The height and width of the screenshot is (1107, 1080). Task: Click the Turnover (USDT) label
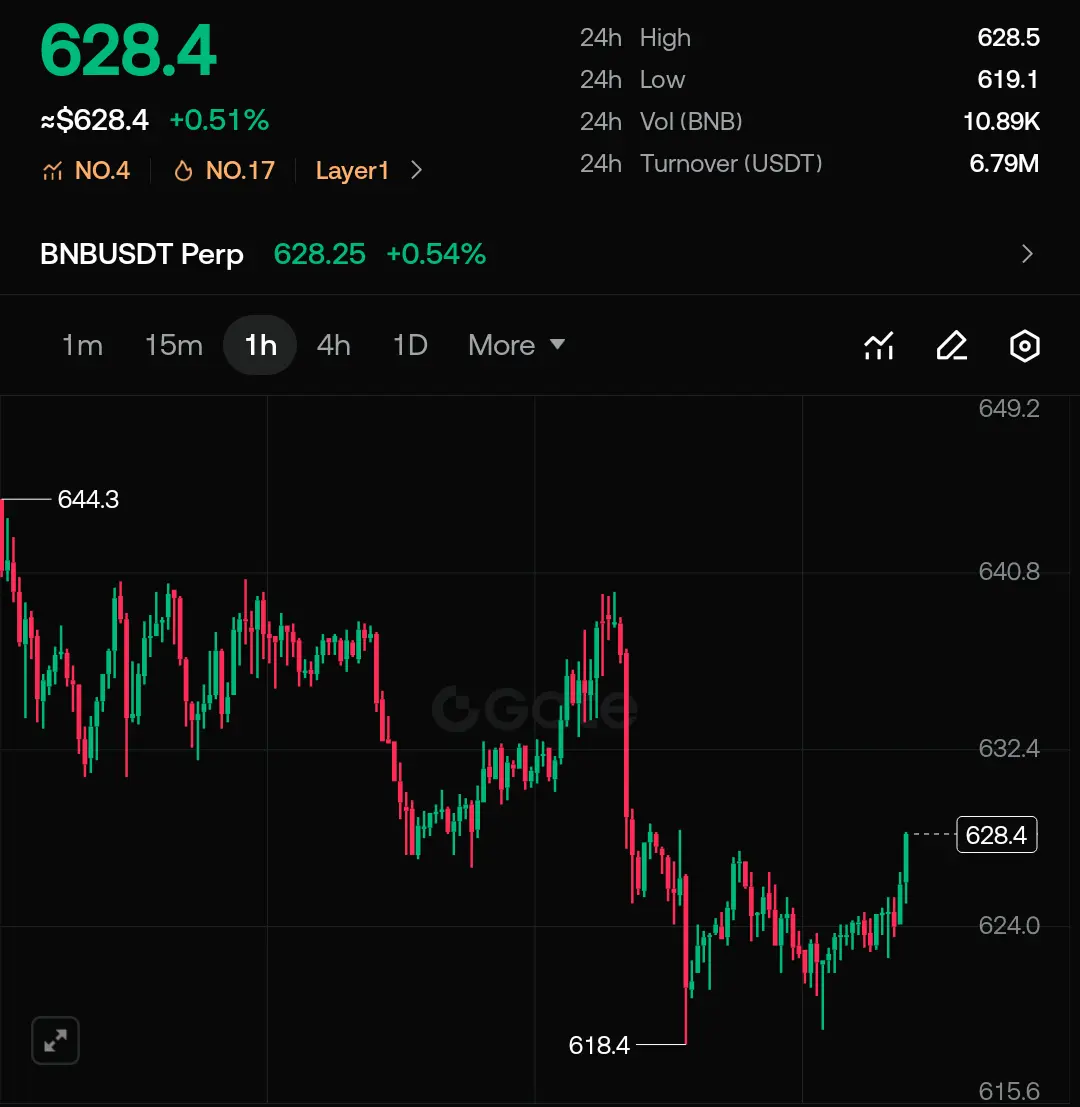pyautogui.click(x=731, y=164)
